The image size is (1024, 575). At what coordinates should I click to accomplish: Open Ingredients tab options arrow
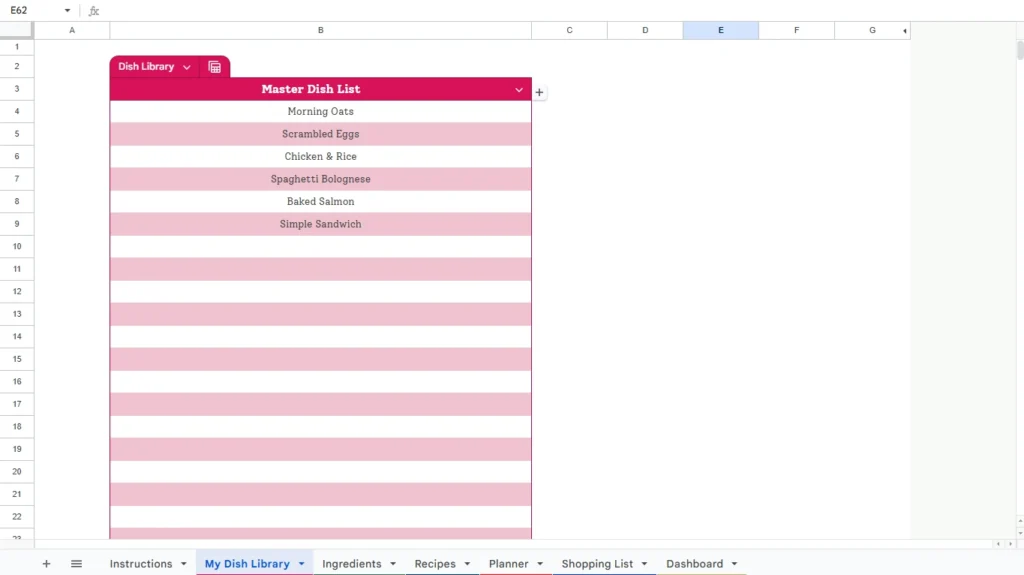coord(393,564)
